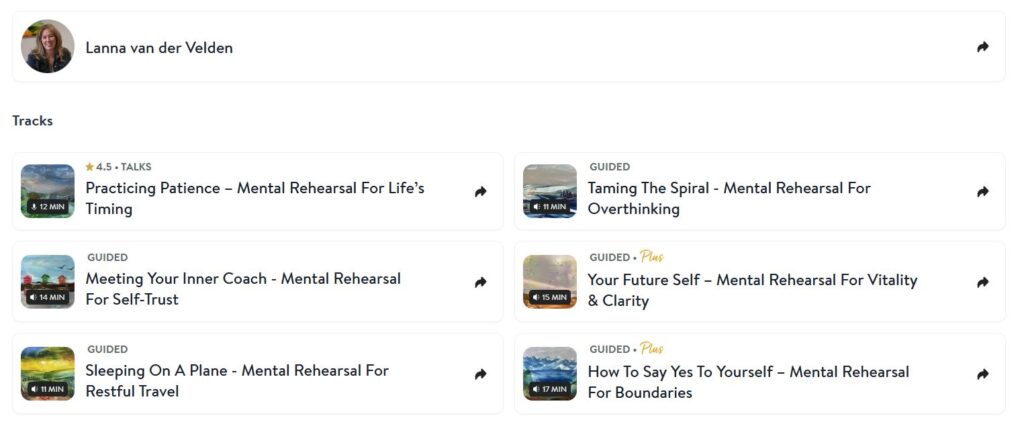
Task: Open the Your Future Self 15 min thumbnail
Action: point(549,282)
